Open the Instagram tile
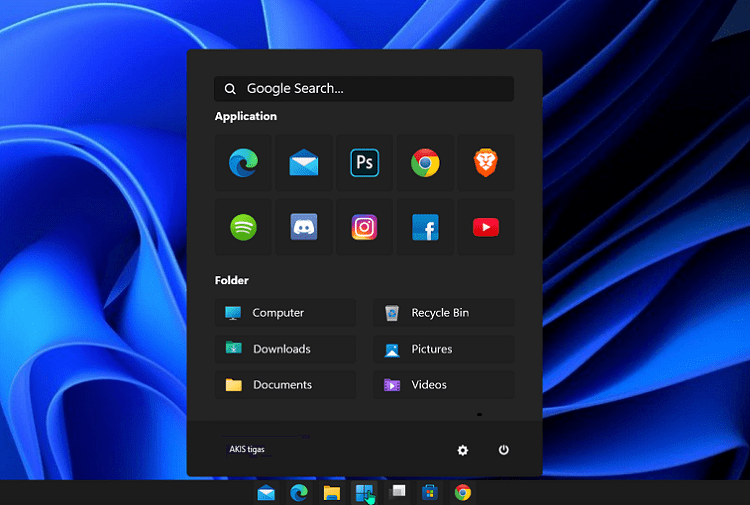 364,227
